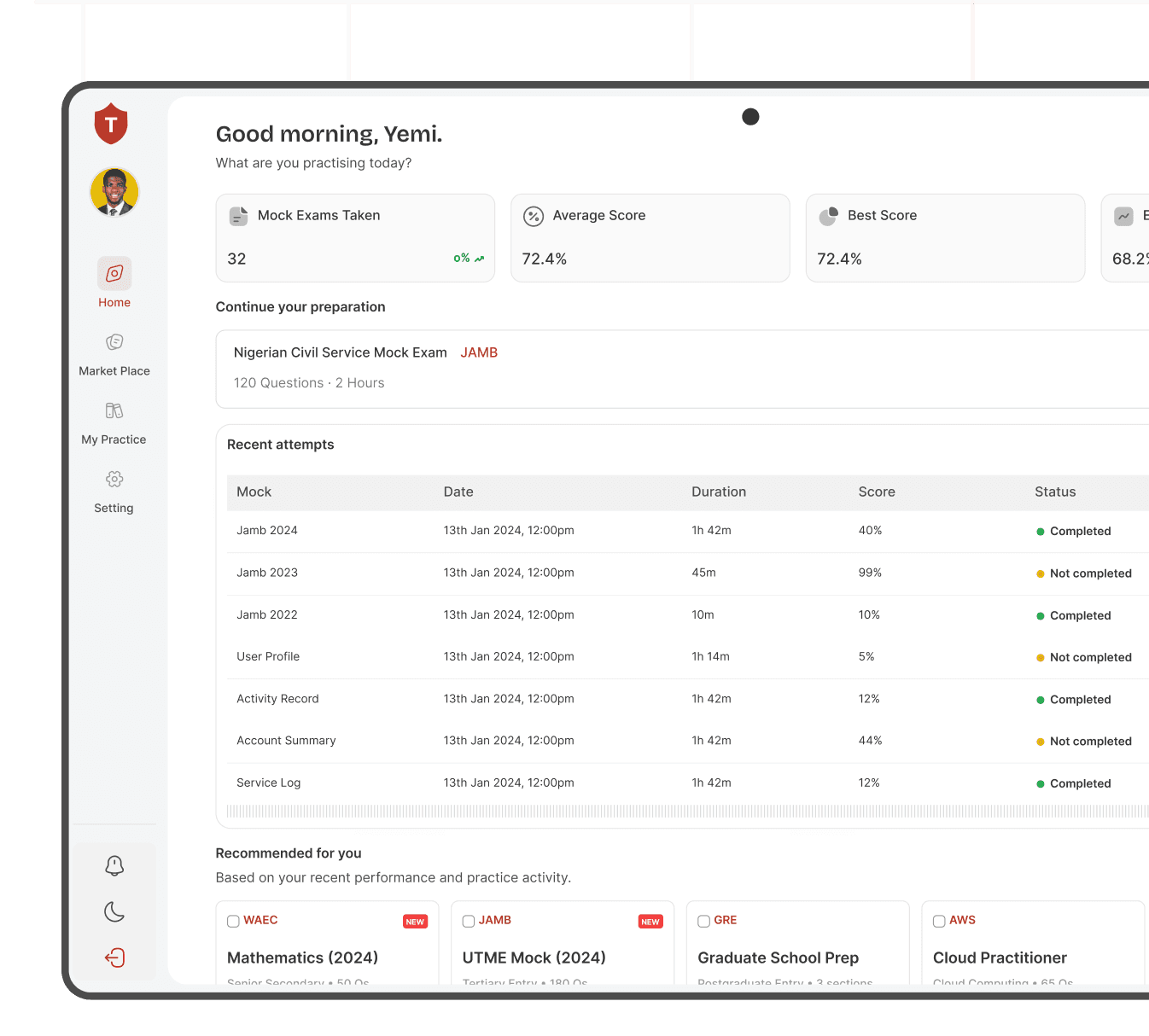Image resolution: width=1149 pixels, height=1036 pixels.
Task: Click the NEW badge on JAMB card
Action: [x=650, y=922]
